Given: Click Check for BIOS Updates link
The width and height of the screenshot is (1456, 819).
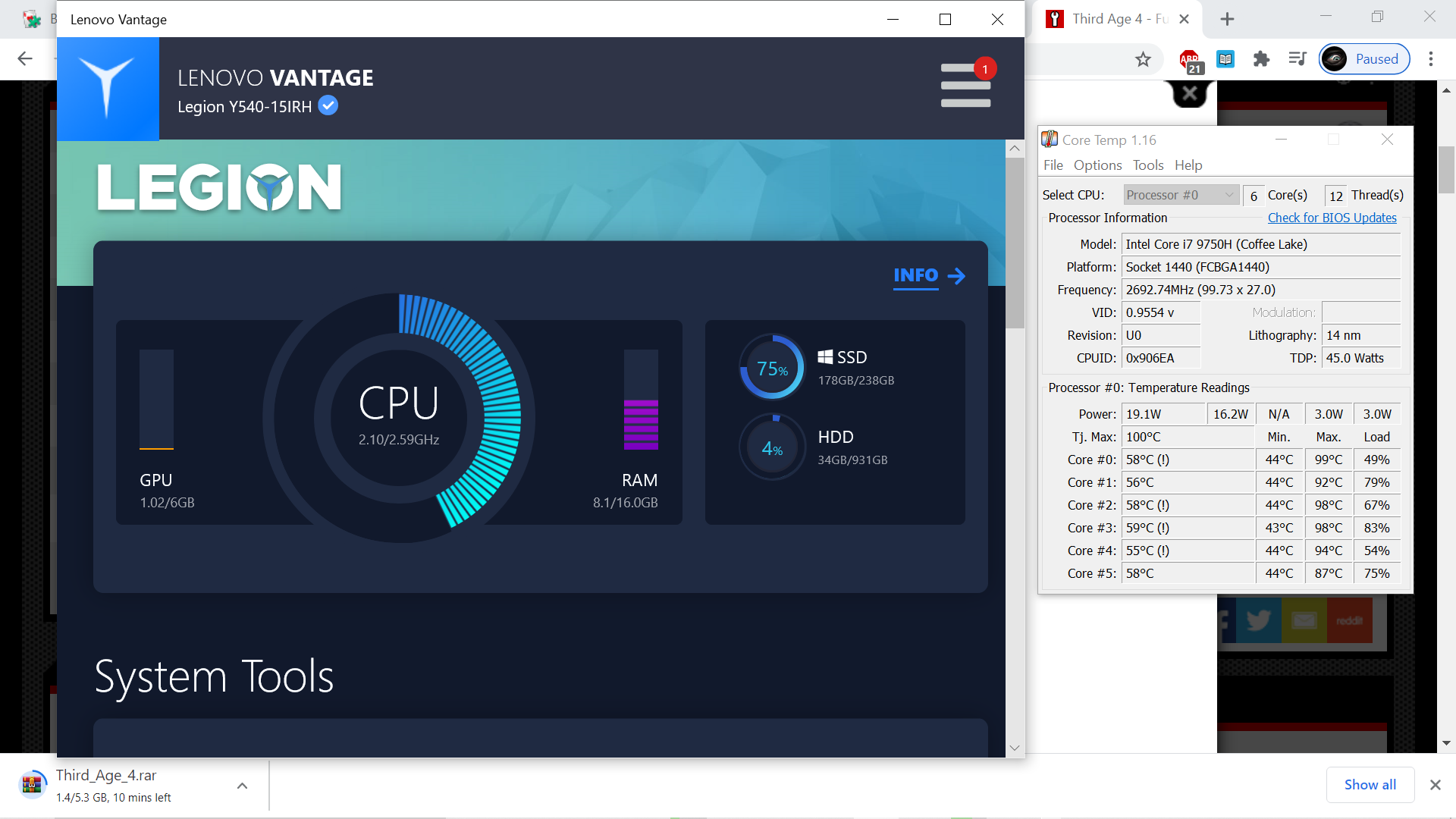Looking at the screenshot, I should click(1332, 218).
